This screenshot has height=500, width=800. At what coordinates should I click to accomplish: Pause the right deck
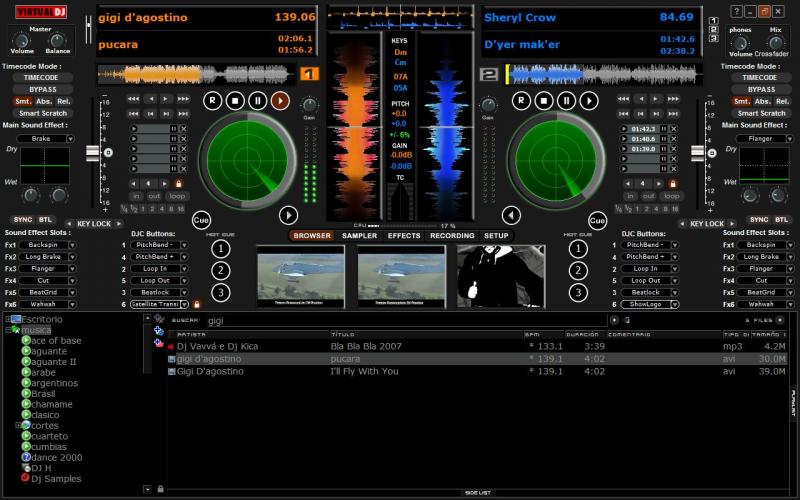566,101
